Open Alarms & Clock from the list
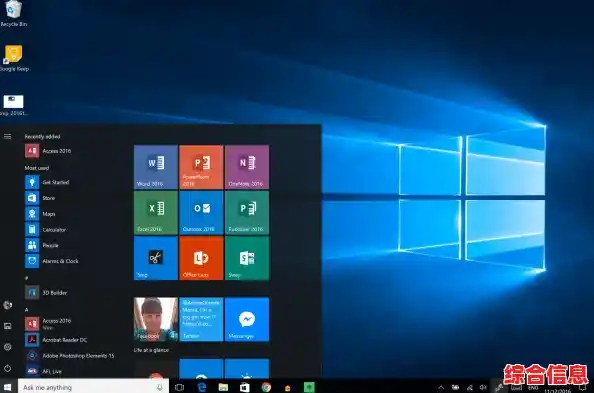This screenshot has width=594, height=393. [52, 261]
